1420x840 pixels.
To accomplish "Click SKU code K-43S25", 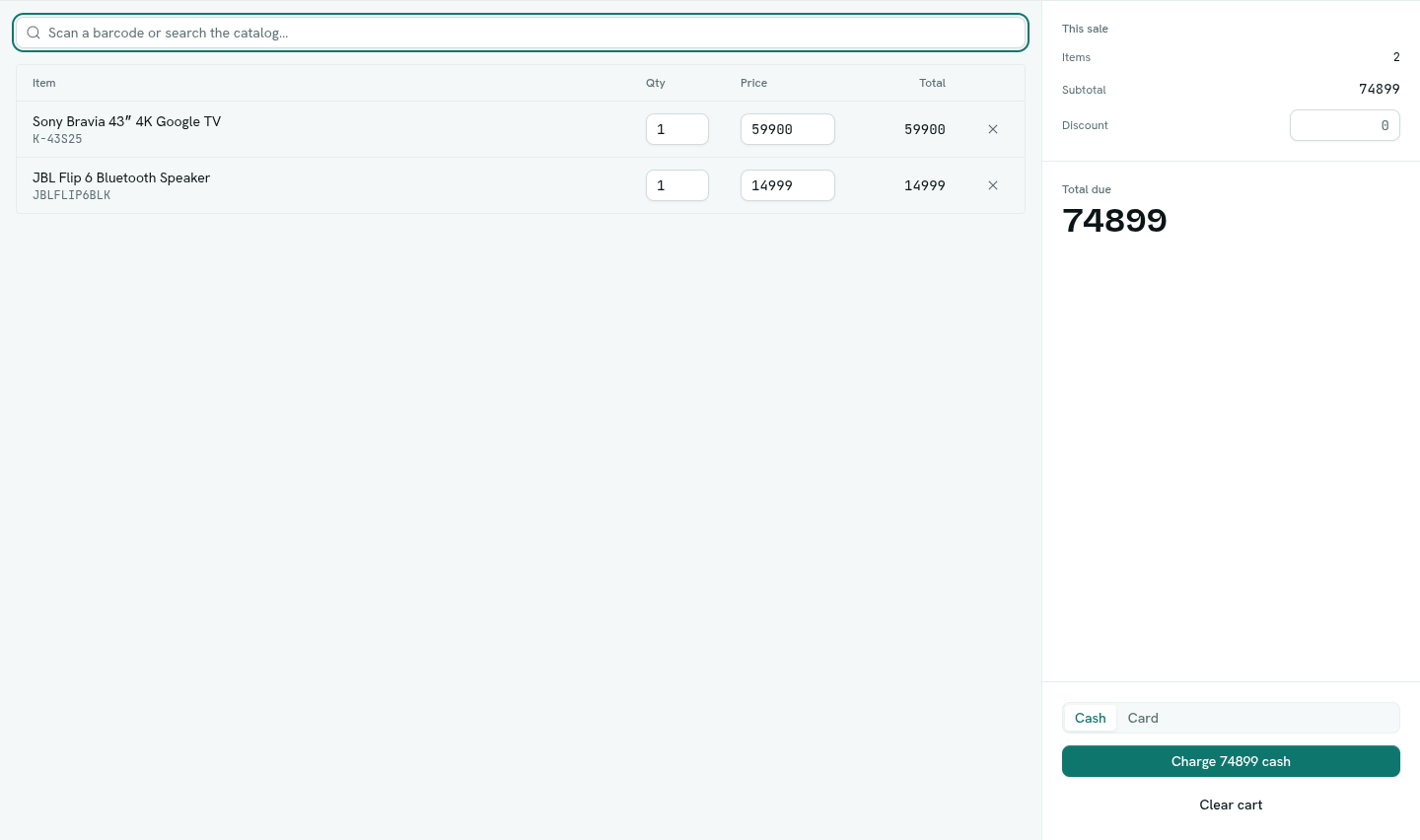I will click(57, 139).
